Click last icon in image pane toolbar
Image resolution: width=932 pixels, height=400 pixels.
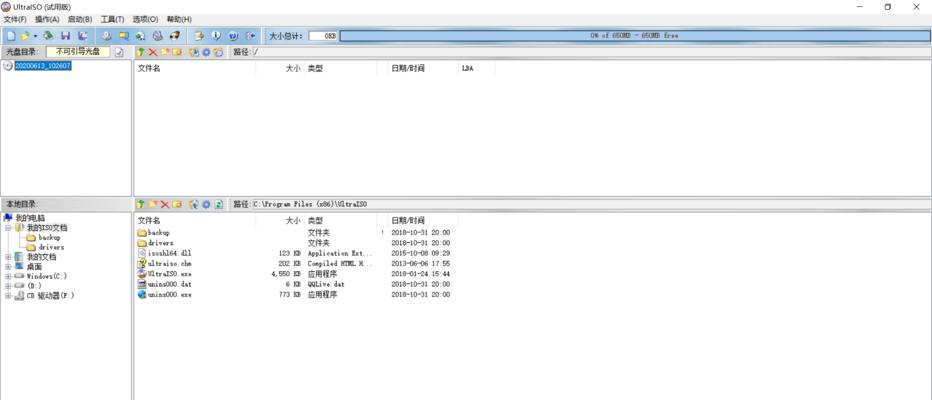coord(218,52)
